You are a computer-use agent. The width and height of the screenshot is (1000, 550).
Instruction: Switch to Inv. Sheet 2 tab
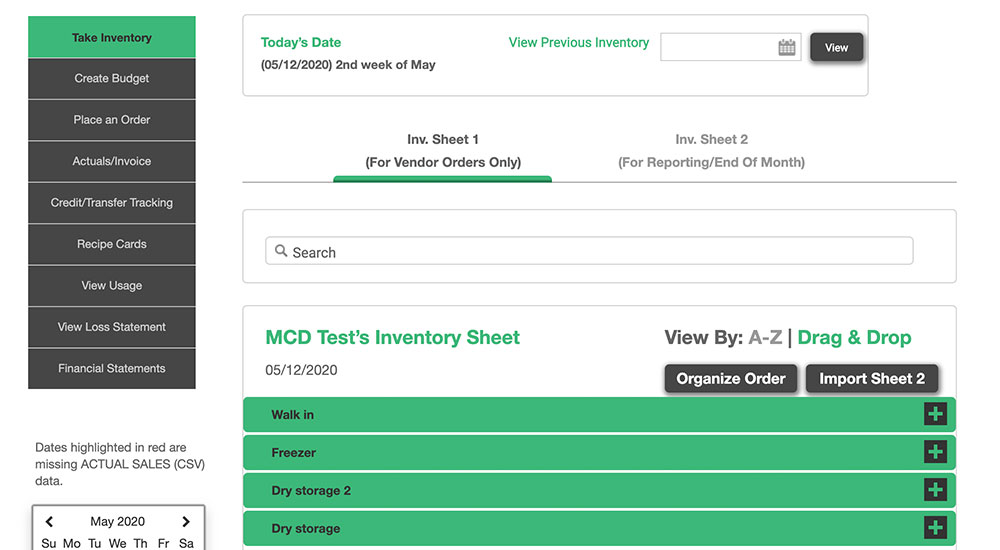[x=711, y=151]
